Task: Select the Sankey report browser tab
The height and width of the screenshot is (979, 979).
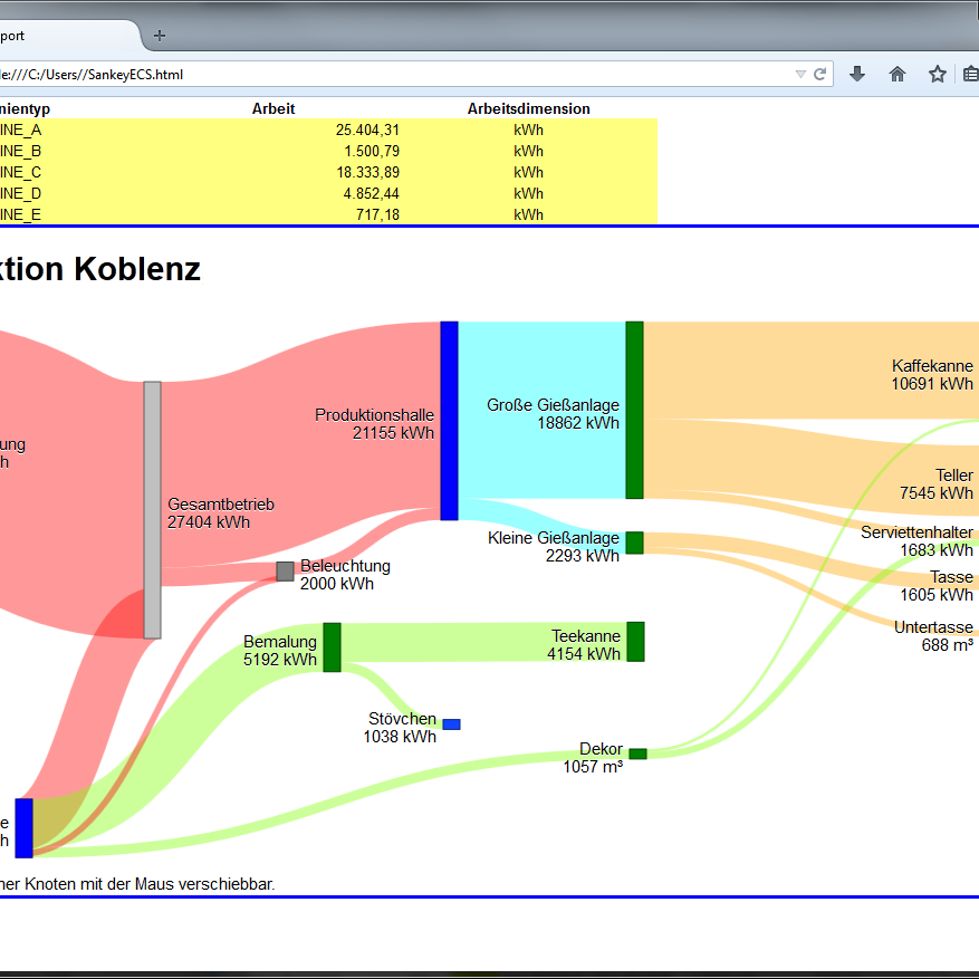Action: pos(60,36)
